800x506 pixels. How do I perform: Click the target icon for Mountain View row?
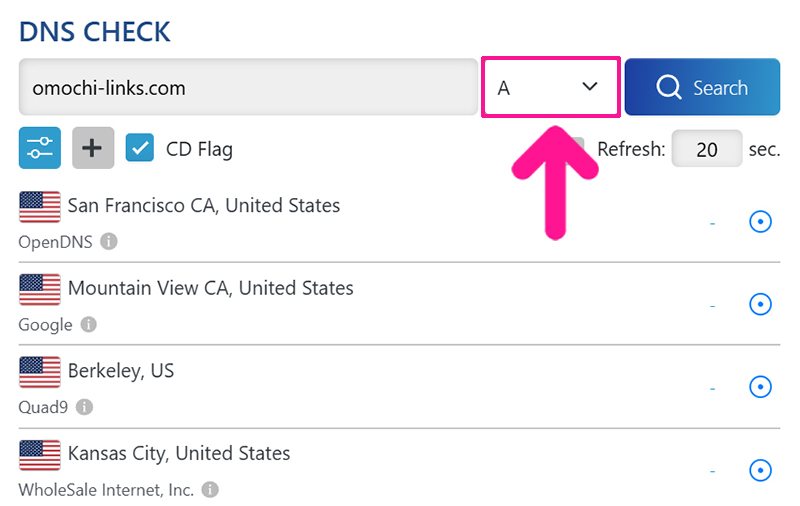760,304
